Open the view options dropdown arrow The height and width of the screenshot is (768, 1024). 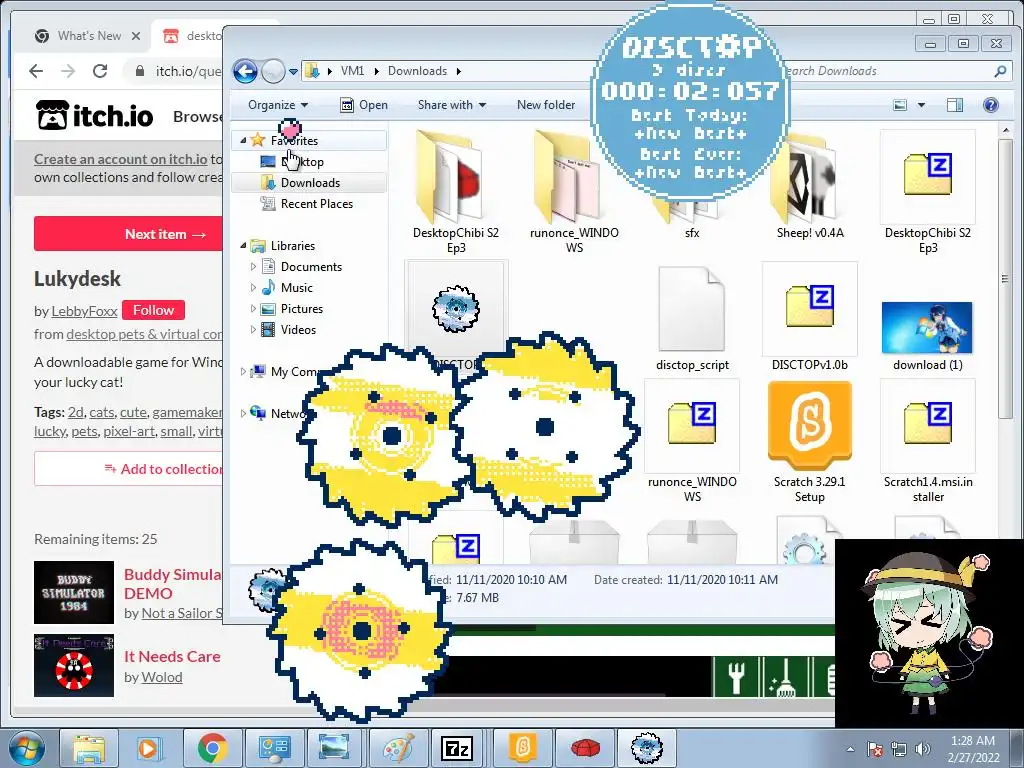[921, 104]
